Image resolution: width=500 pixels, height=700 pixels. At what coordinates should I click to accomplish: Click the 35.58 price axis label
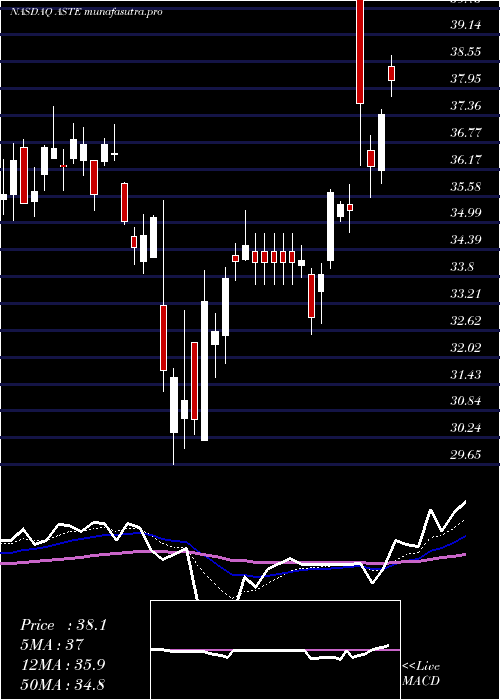coord(465,186)
